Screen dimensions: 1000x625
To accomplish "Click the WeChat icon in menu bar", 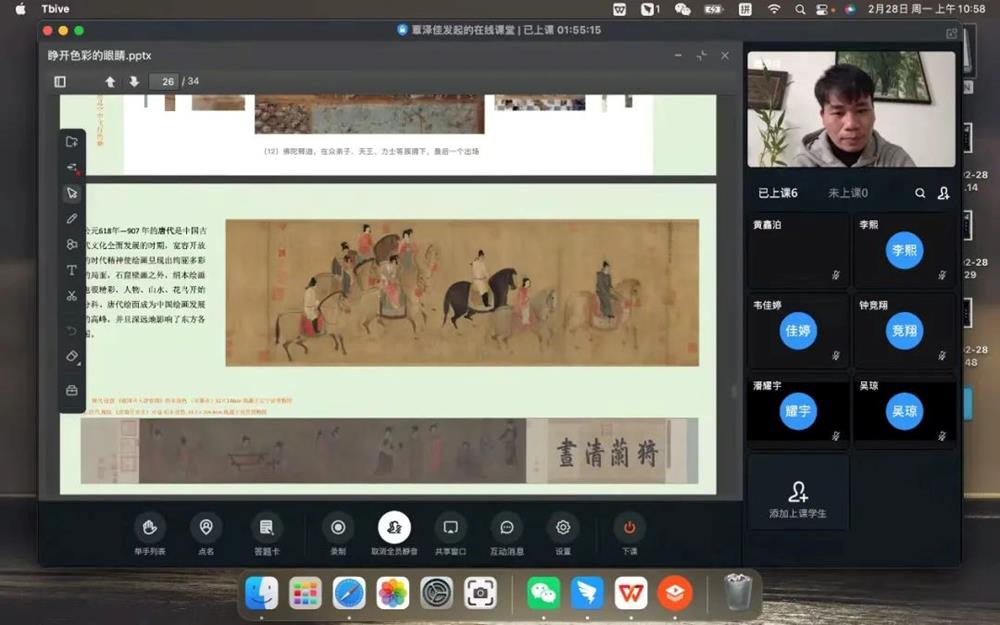I will tap(682, 9).
